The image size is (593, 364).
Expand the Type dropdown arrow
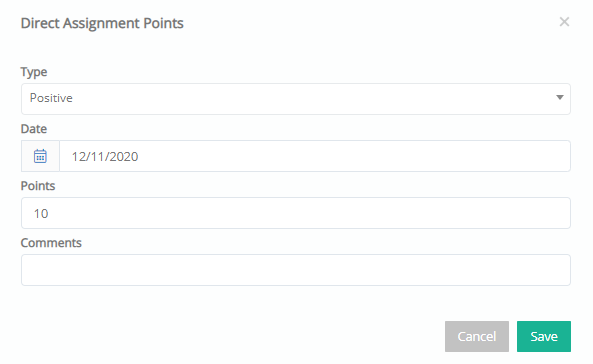tap(560, 98)
